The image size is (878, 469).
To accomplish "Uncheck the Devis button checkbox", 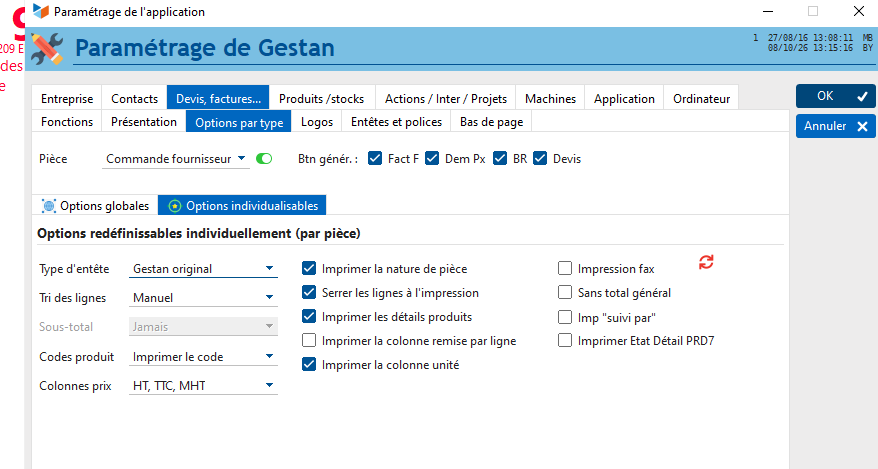I will pos(540,158).
